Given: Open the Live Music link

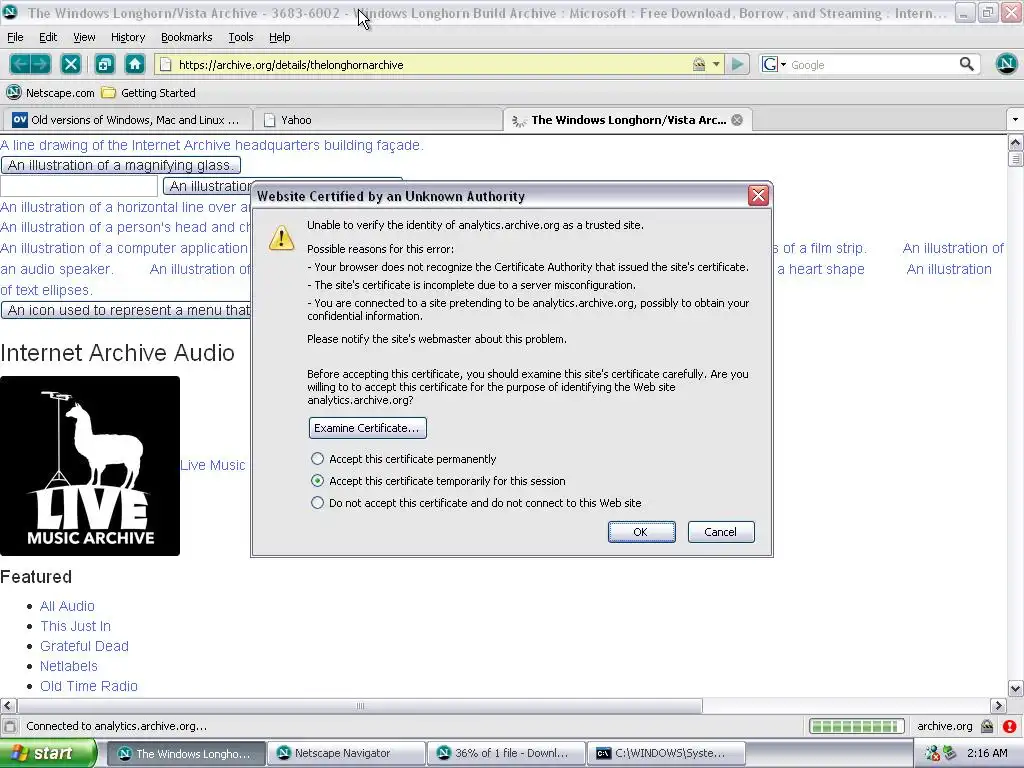Looking at the screenshot, I should 213,465.
